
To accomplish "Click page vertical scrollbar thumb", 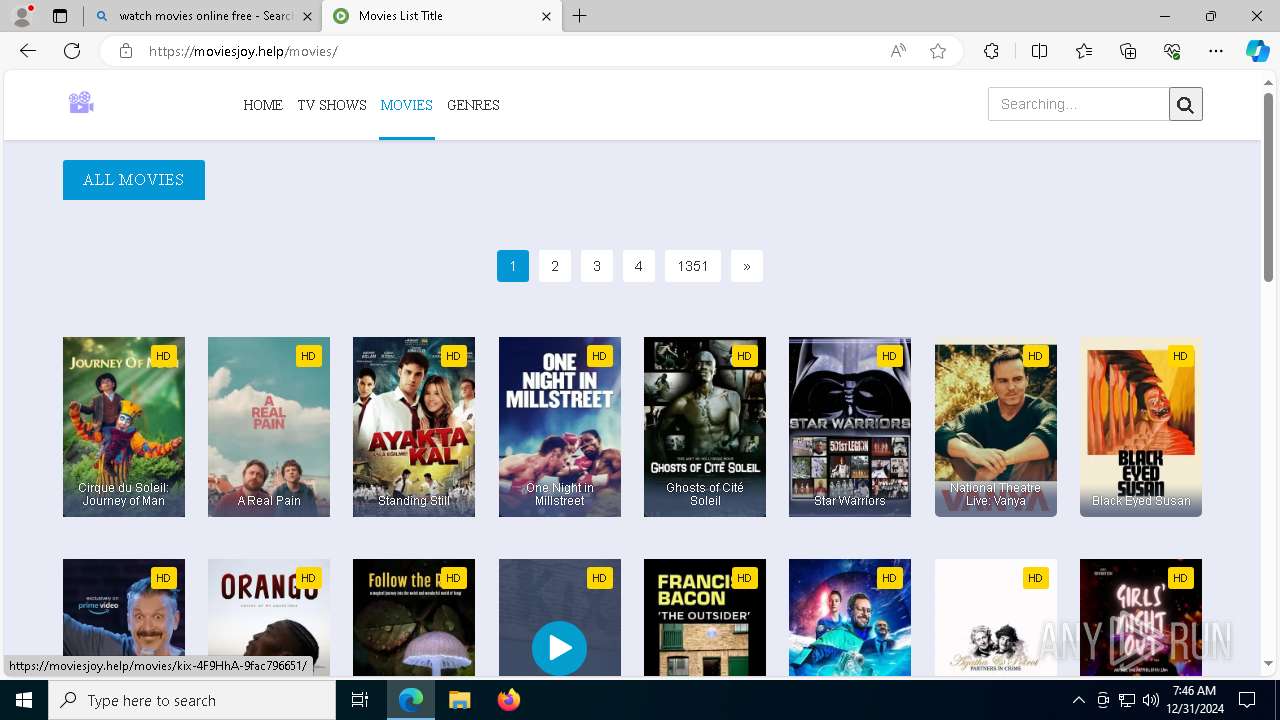I will tap(1269, 186).
